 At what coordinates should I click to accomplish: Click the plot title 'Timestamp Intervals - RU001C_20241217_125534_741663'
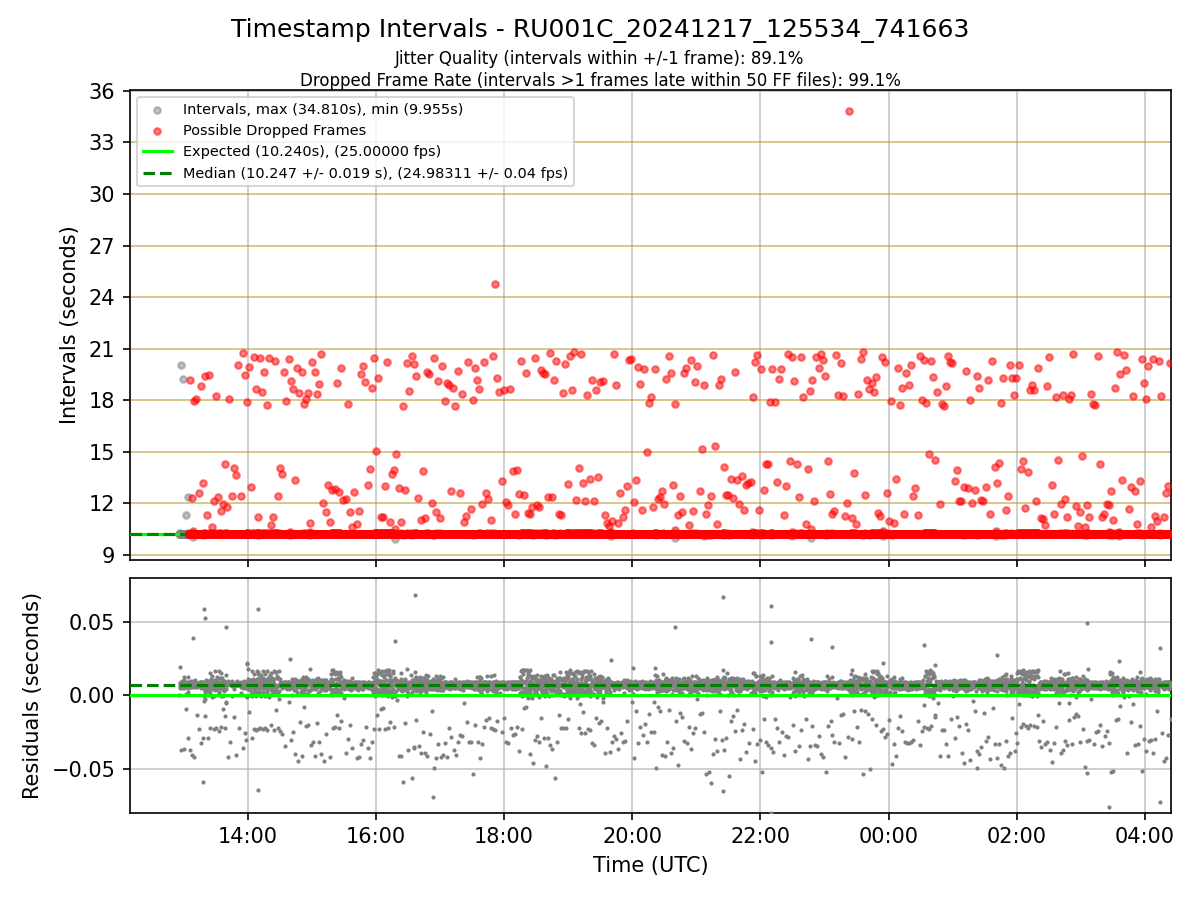[x=600, y=29]
